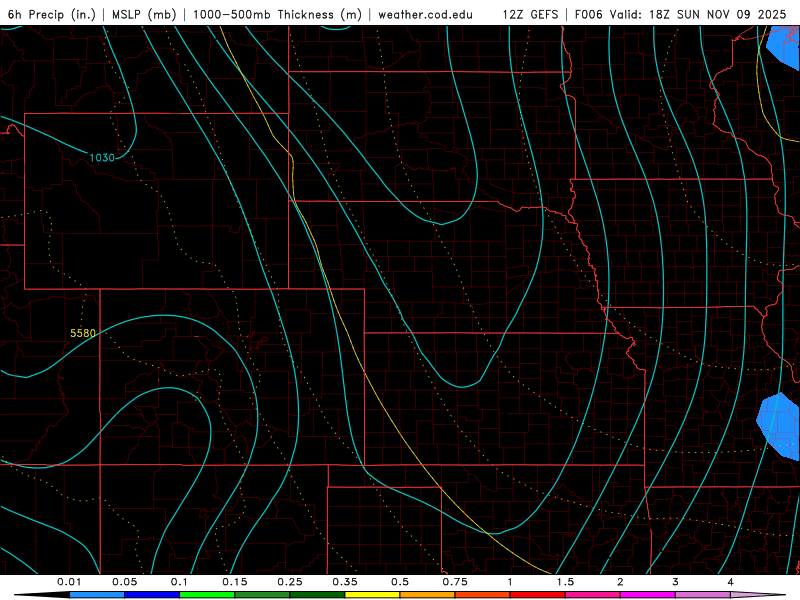Image resolution: width=800 pixels, height=600 pixels.
Task: Click the dark orange 0.75–1 colorbar segment
Action: [x=483, y=595]
